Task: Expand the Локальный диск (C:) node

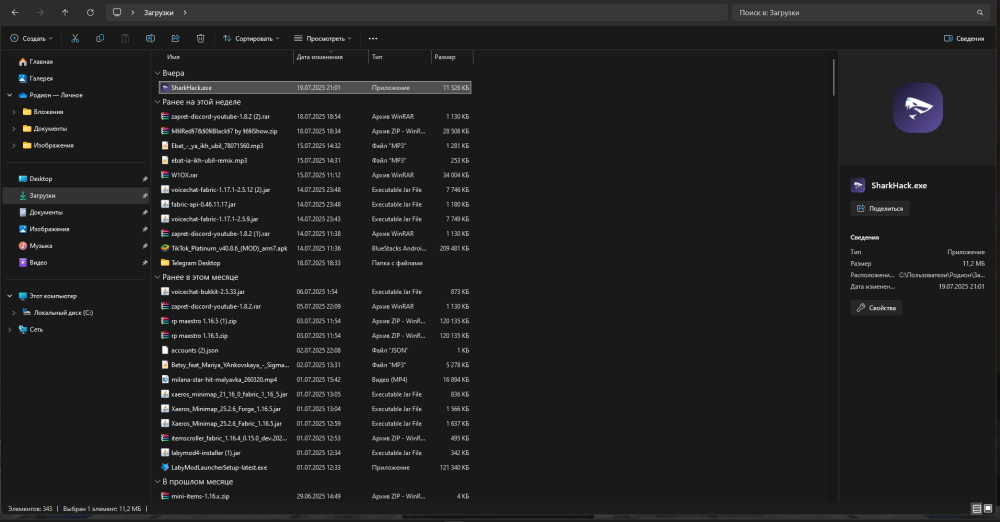Action: tap(14, 313)
